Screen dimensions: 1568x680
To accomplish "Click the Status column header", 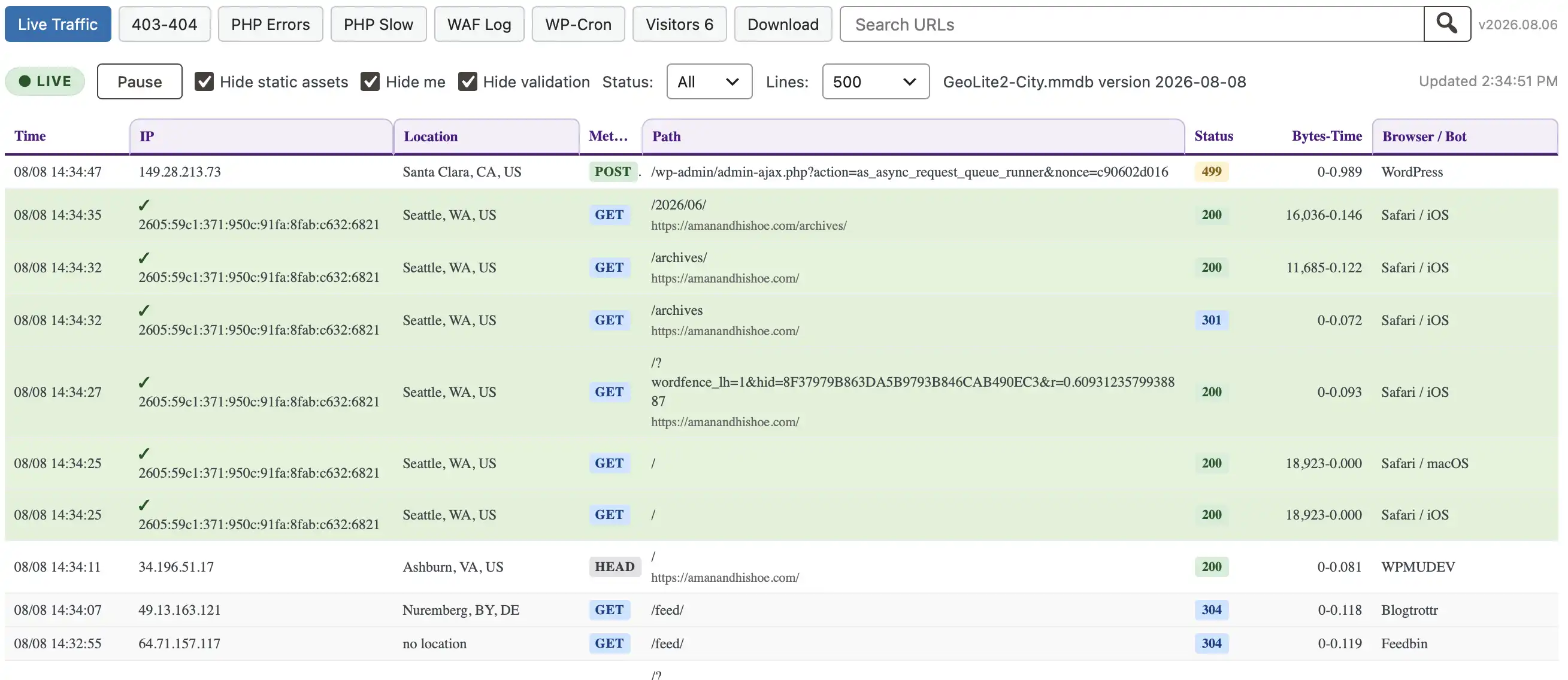I will click(x=1213, y=136).
